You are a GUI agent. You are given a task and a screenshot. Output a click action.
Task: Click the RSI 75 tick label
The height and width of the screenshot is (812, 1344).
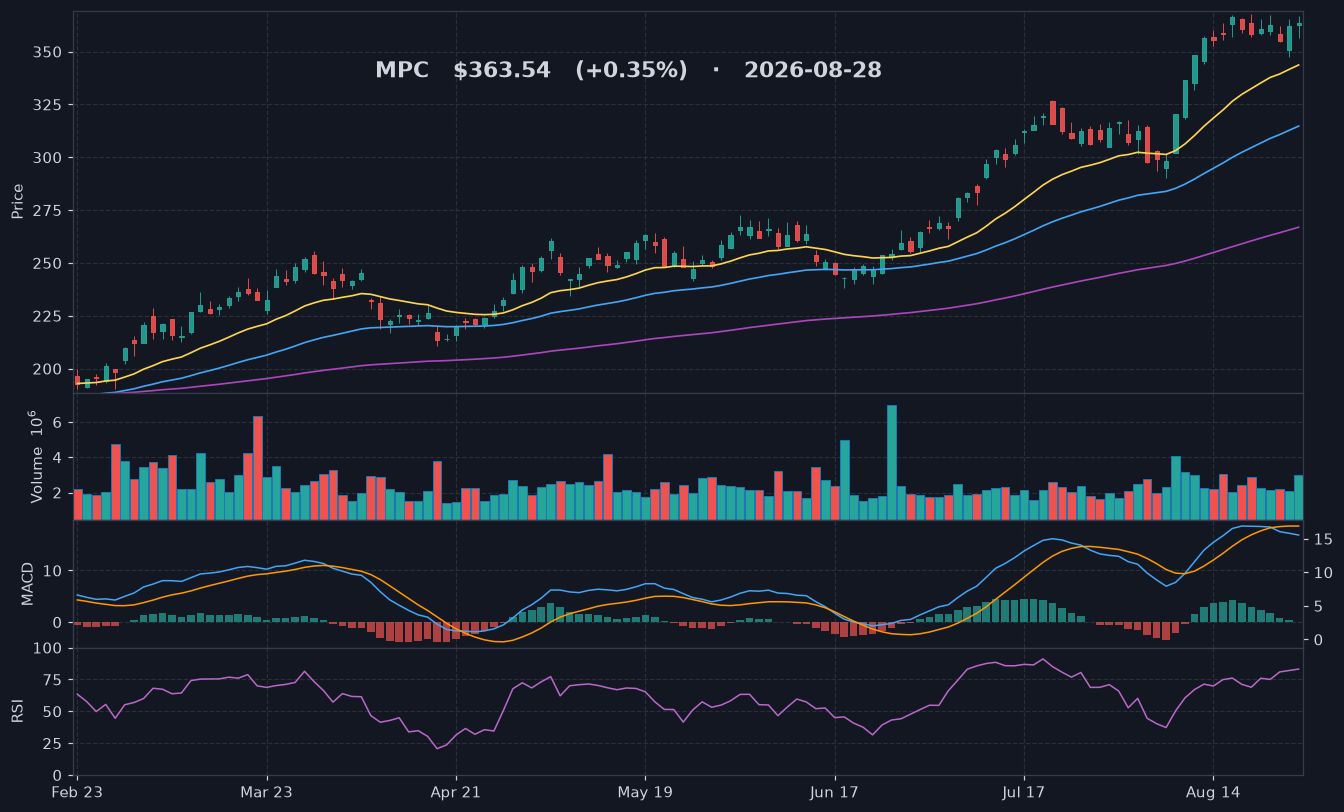(x=55, y=681)
